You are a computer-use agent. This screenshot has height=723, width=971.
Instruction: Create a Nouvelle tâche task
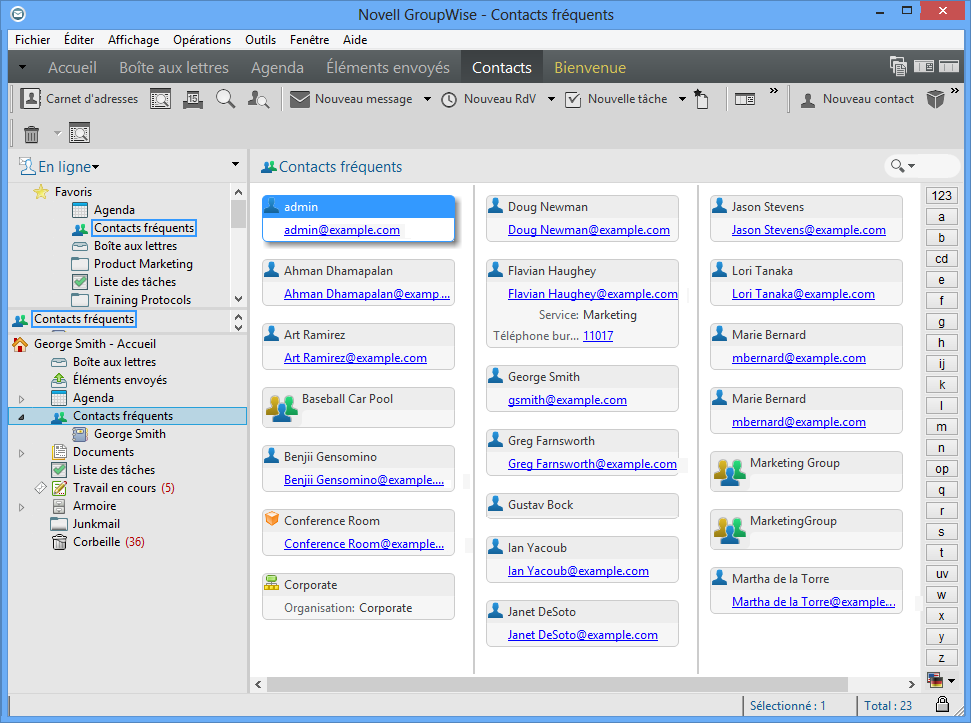[x=617, y=99]
